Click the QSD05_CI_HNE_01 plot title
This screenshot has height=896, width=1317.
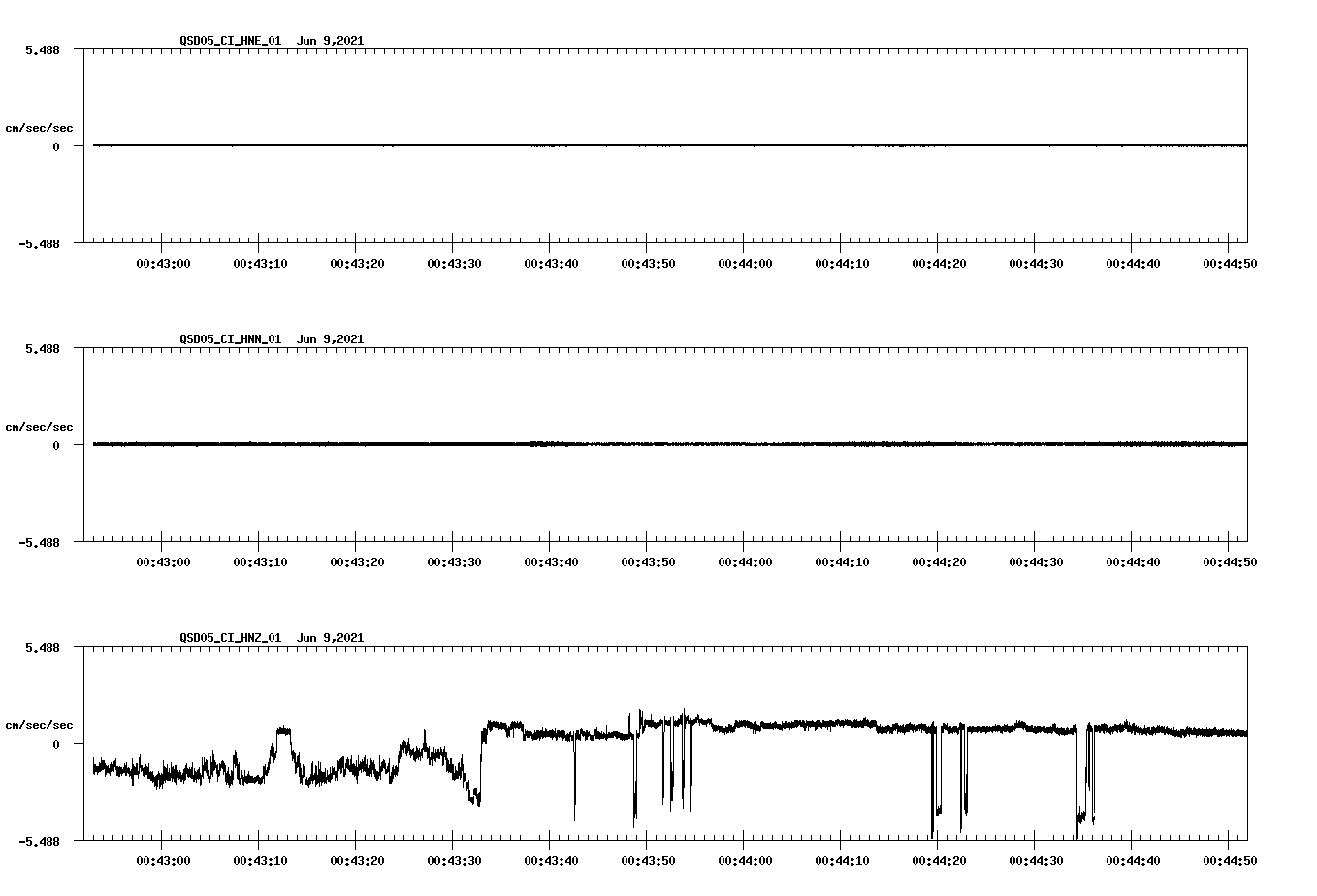[272, 41]
